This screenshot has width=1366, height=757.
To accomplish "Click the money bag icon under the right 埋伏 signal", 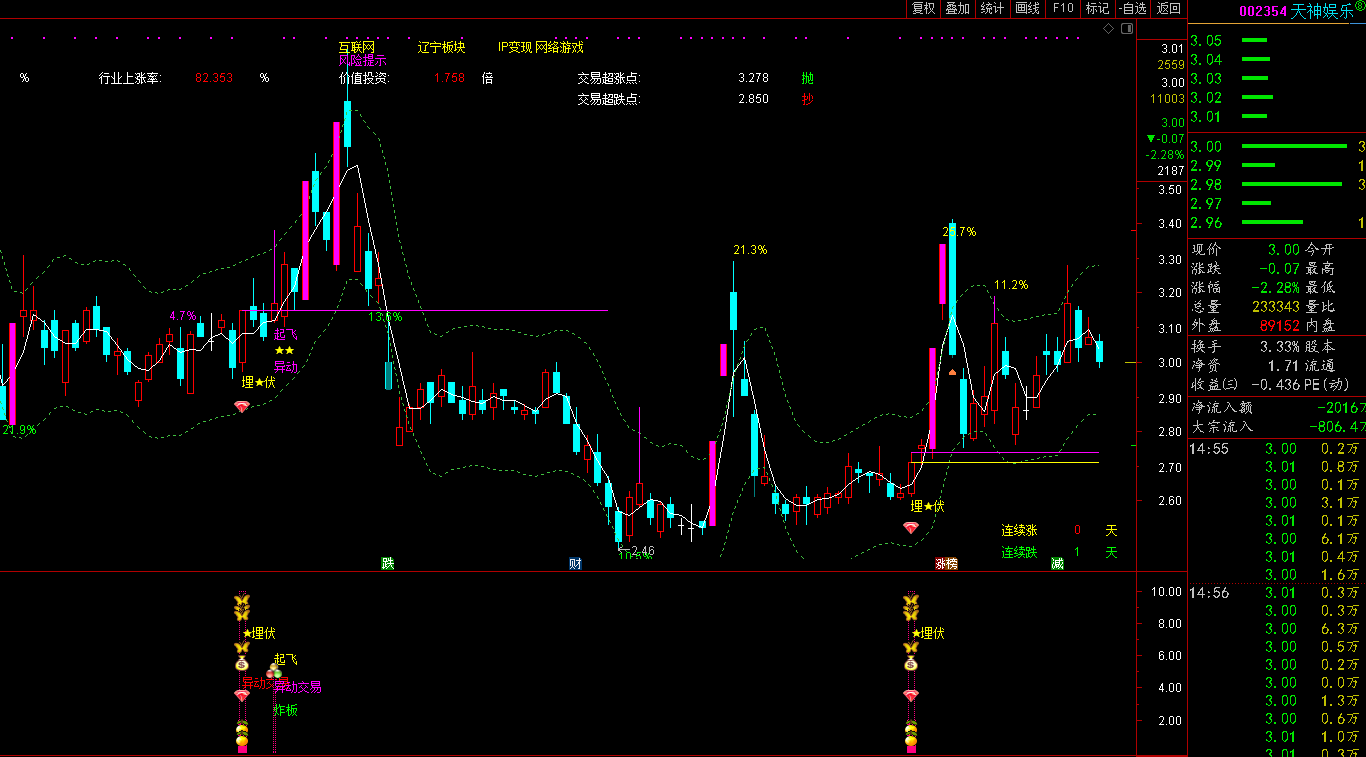I will (x=910, y=663).
